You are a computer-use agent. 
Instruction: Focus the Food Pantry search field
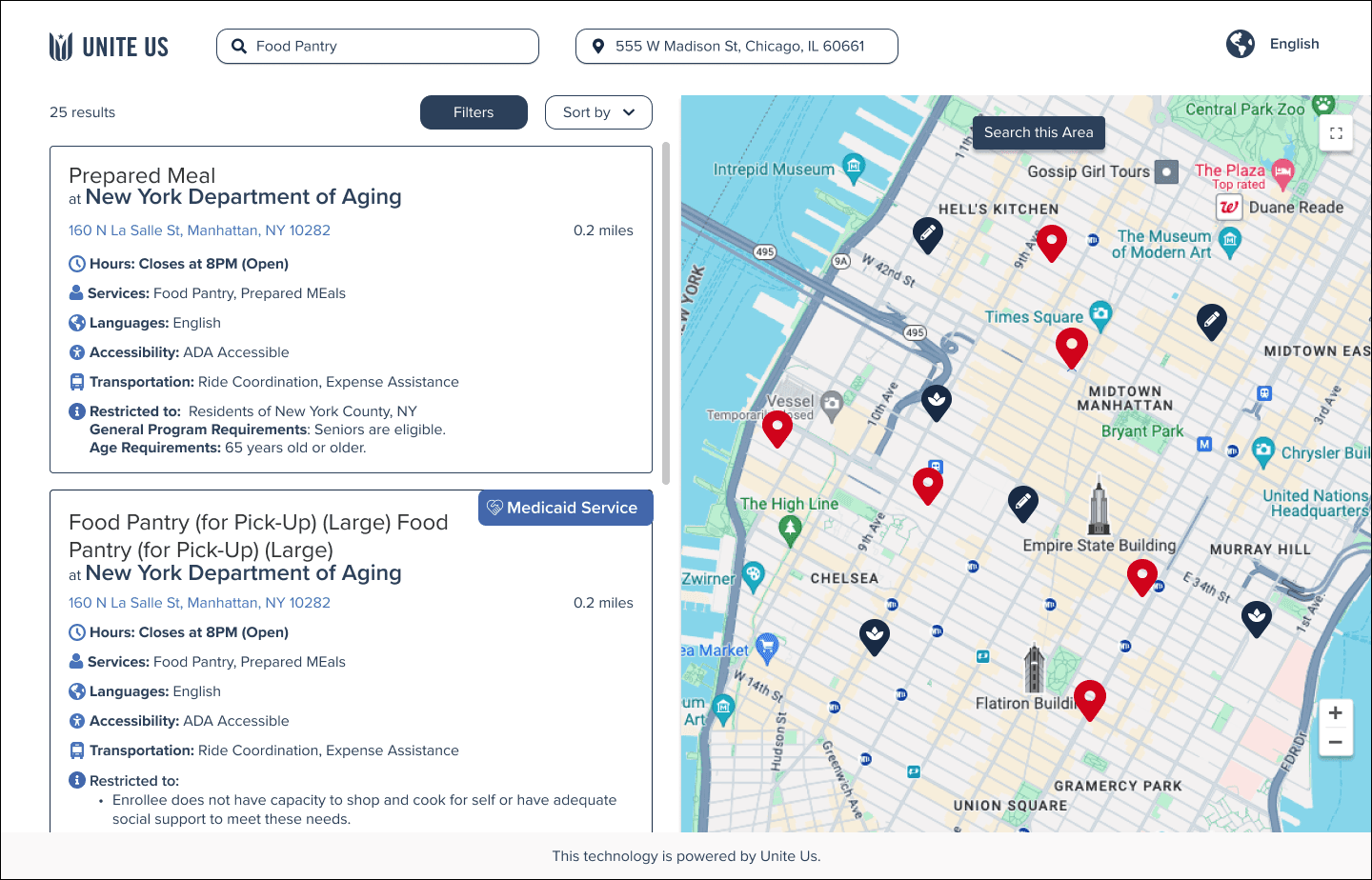point(377,46)
